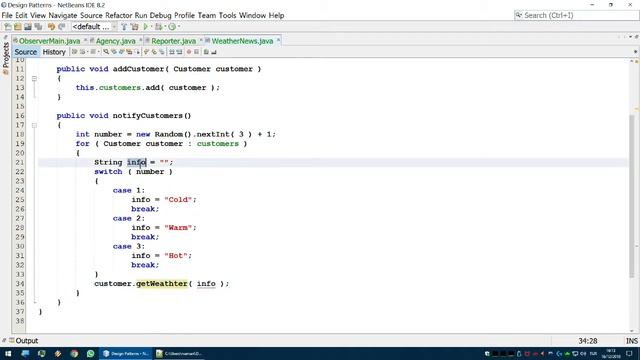640x360 pixels.
Task: Open the default config dropdown
Action: click(94, 27)
